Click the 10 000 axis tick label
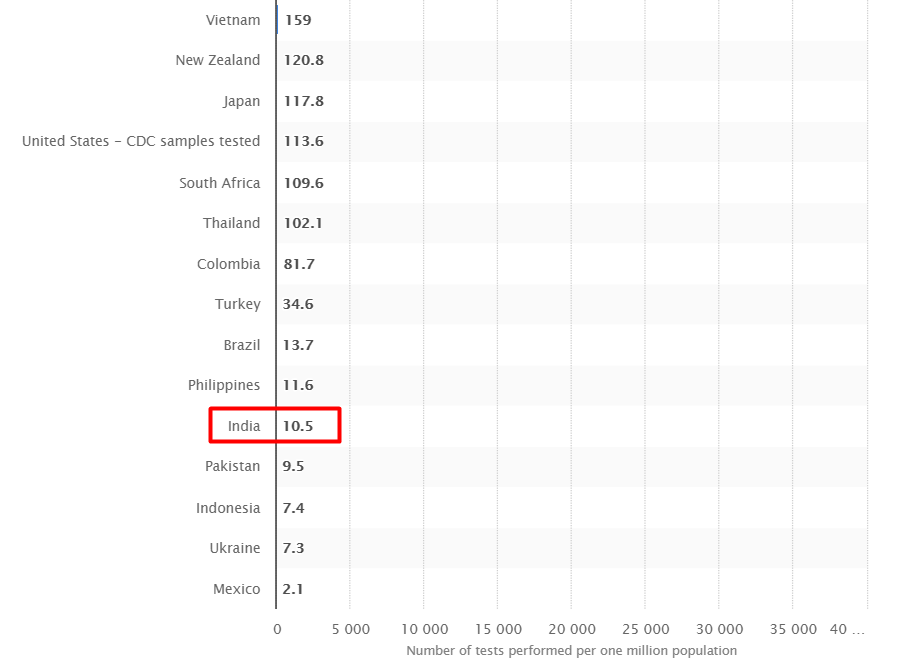 pyautogui.click(x=425, y=630)
